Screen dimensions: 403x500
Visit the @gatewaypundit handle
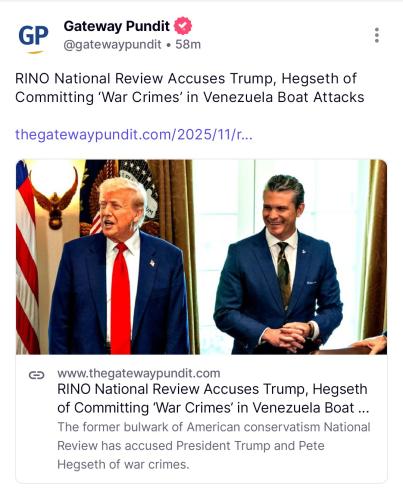[x=112, y=44]
